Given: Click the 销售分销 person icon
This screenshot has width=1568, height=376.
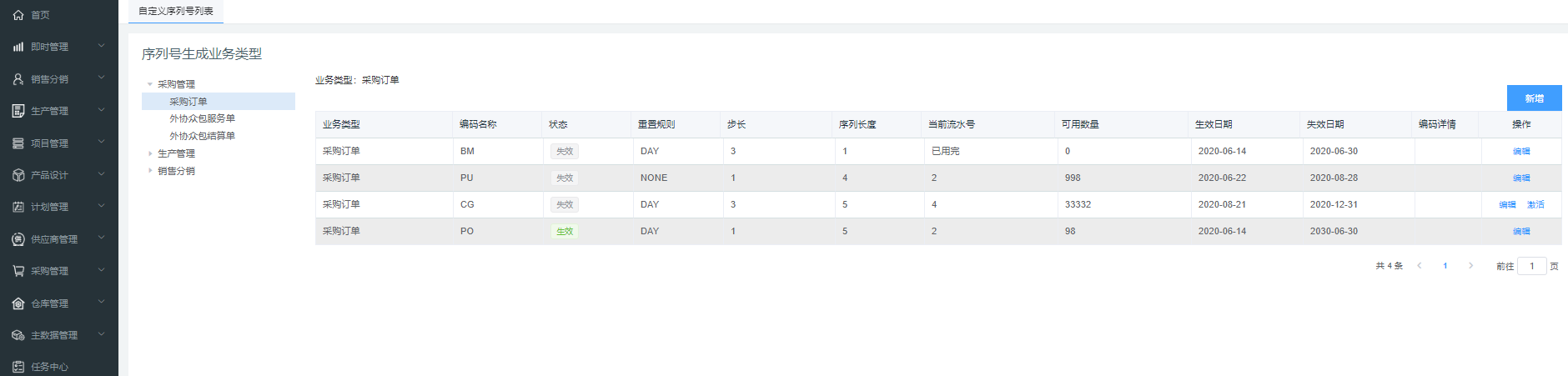Looking at the screenshot, I should 18,79.
